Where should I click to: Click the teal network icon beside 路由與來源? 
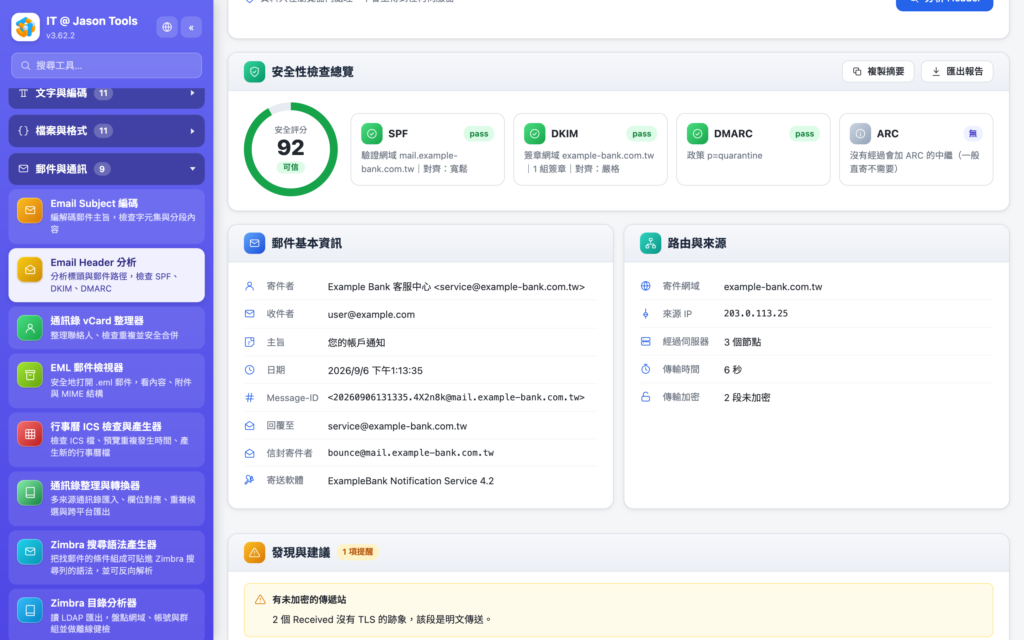point(650,243)
